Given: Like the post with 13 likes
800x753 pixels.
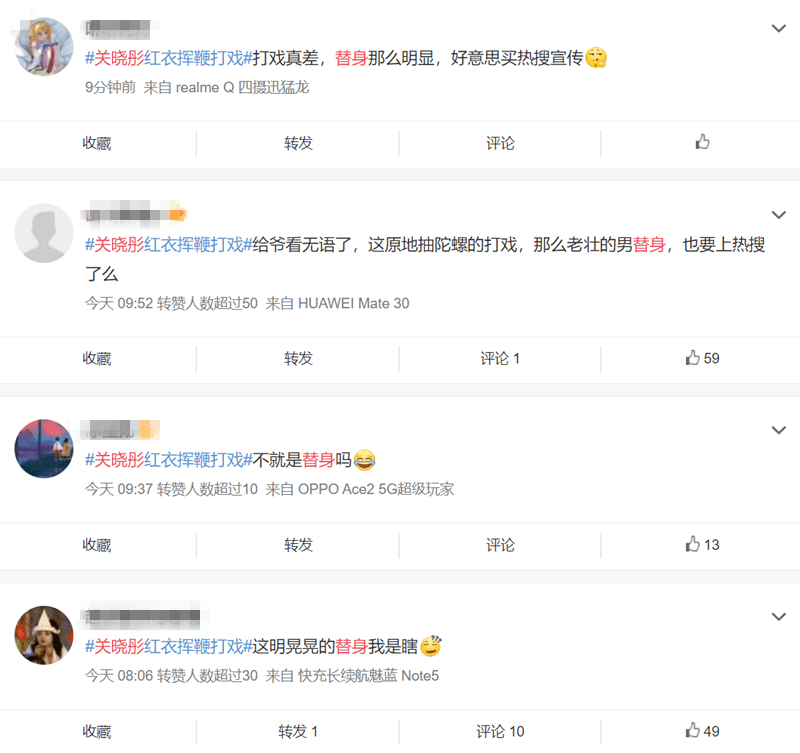Looking at the screenshot, I should click(x=702, y=544).
